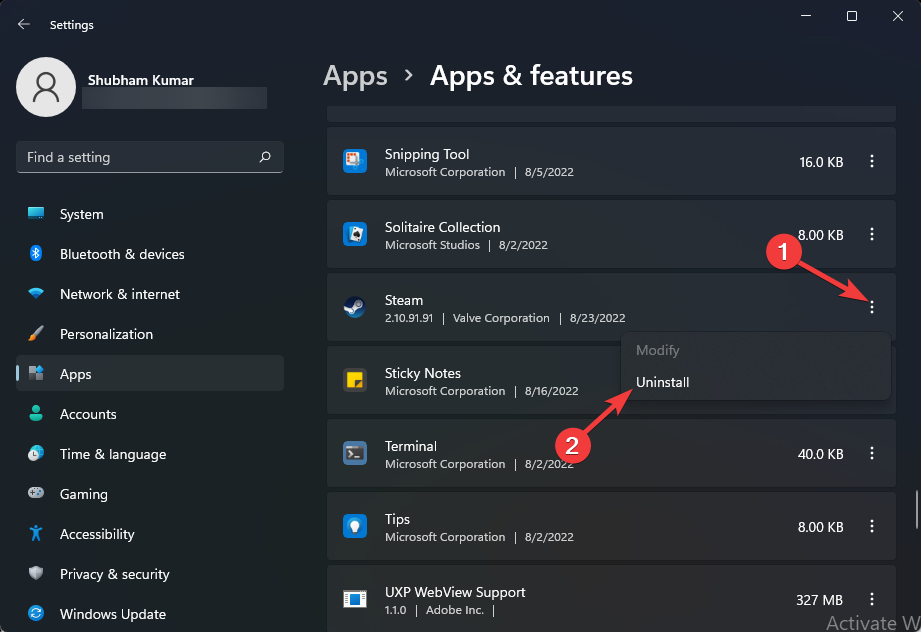The width and height of the screenshot is (921, 632).
Task: Click the Shubham Kumar account name
Action: click(x=140, y=80)
